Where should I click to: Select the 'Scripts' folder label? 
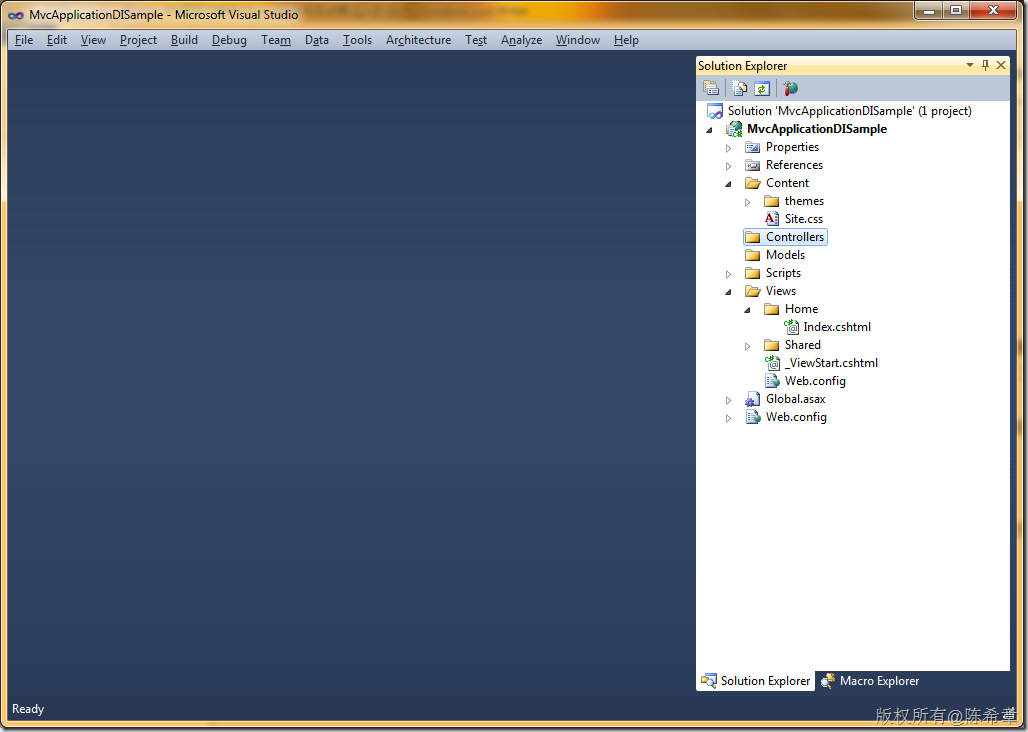(783, 273)
